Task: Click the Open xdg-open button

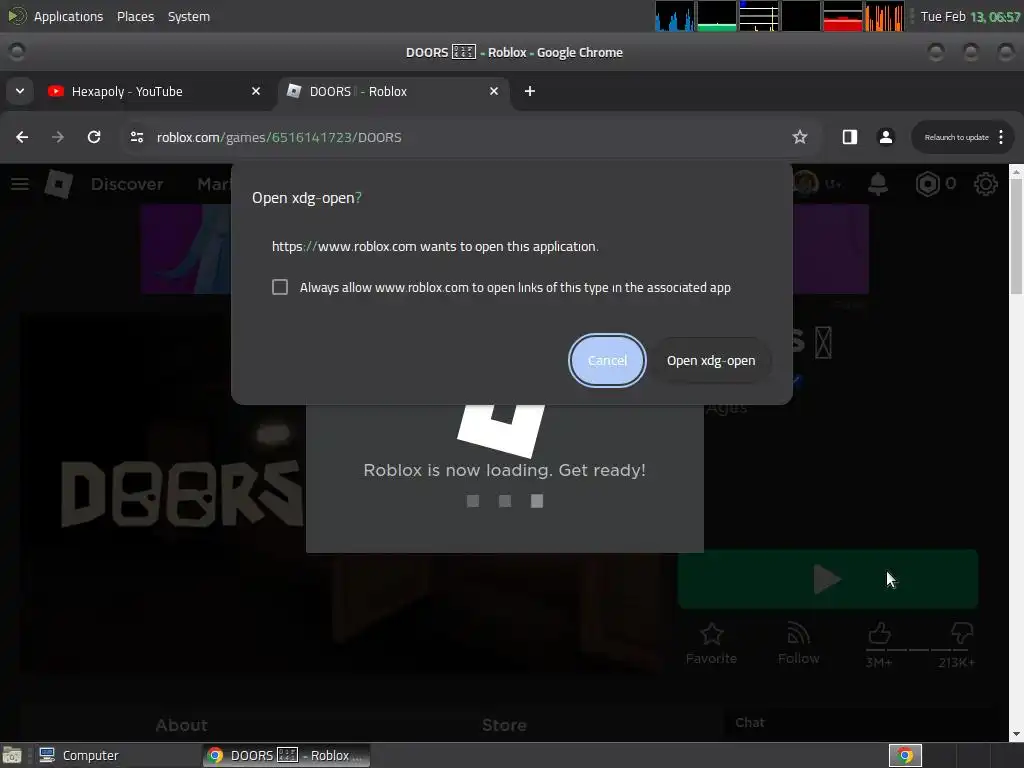Action: click(x=711, y=360)
